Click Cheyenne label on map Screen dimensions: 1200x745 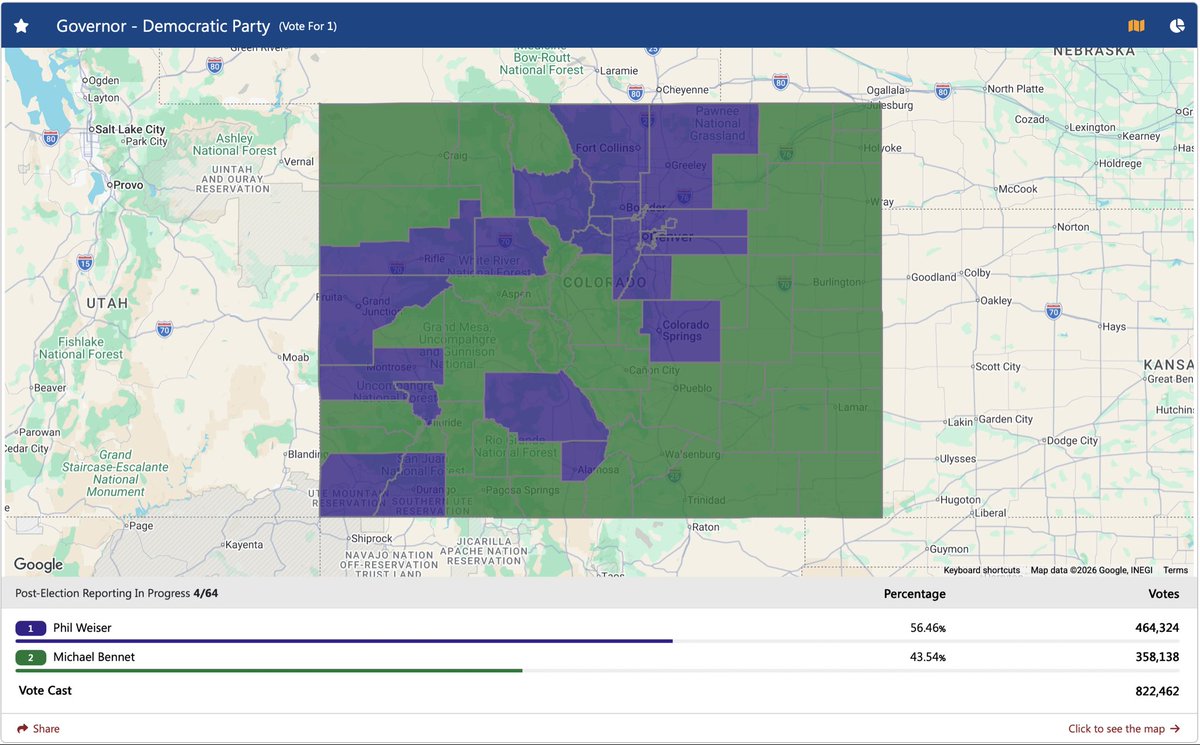point(685,89)
